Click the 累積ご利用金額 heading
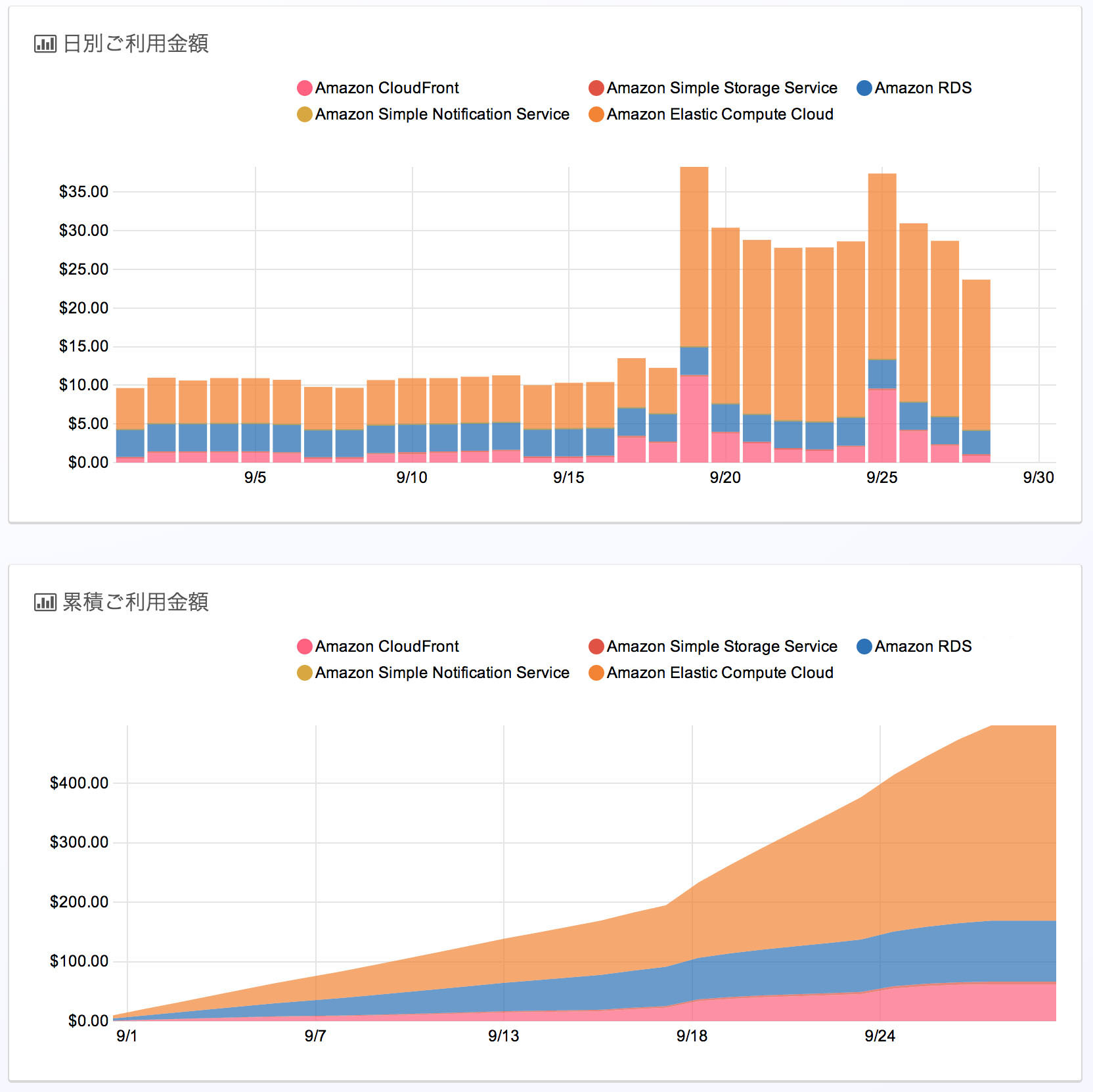Image resolution: width=1093 pixels, height=1092 pixels. 135,603
